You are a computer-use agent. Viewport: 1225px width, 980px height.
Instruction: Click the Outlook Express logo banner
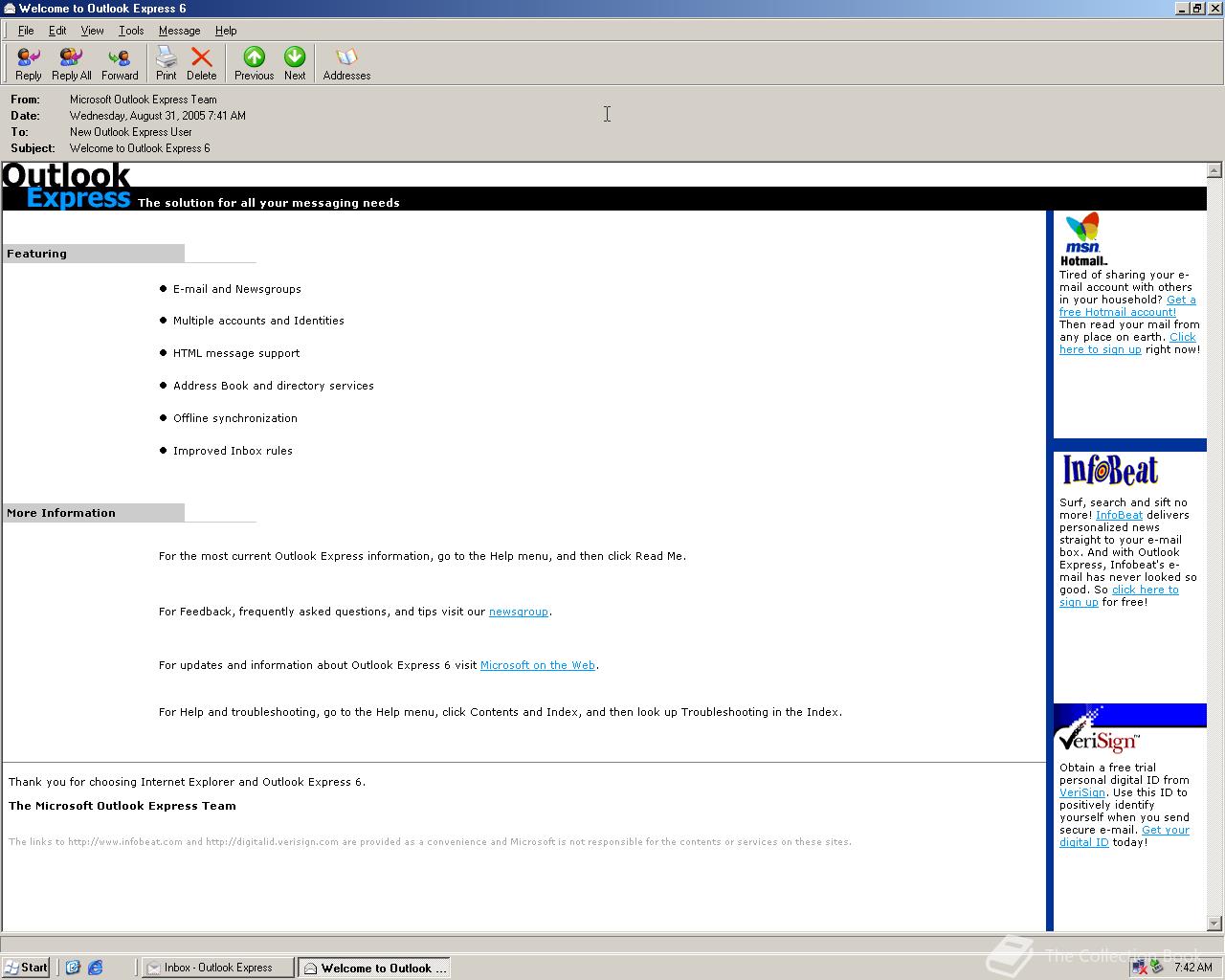pos(67,187)
